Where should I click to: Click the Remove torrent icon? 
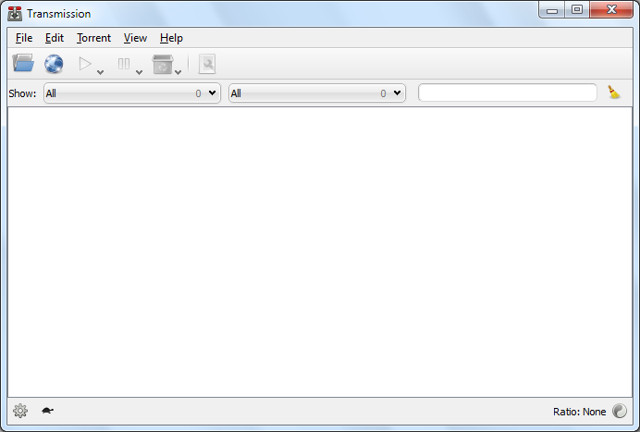(x=162, y=64)
